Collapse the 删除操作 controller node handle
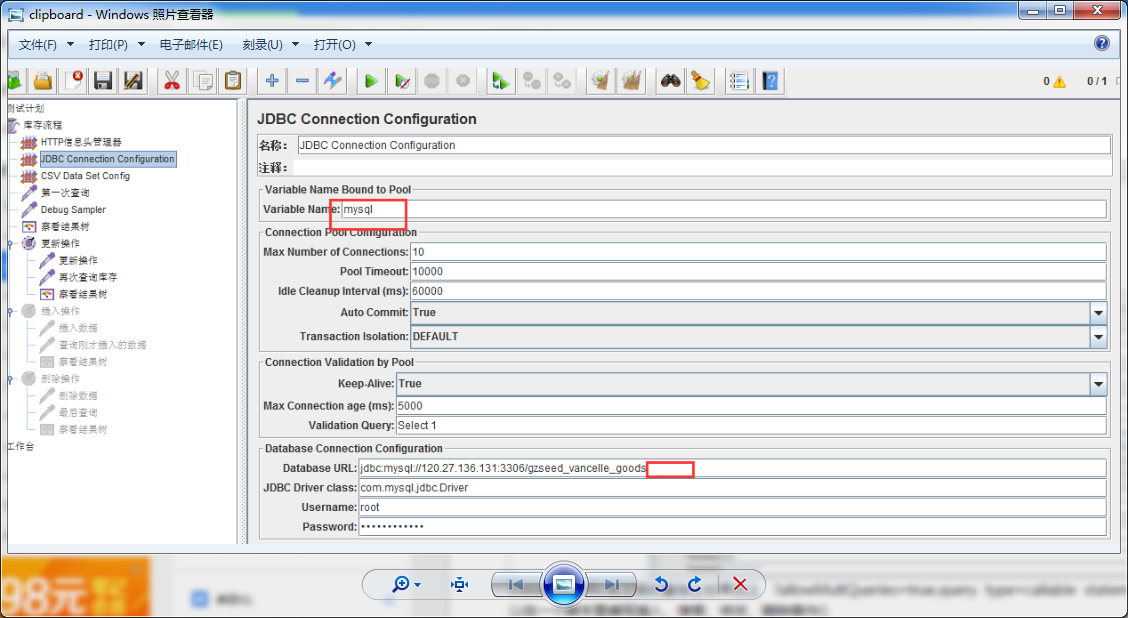Screen dimensions: 1128x618 9,379
